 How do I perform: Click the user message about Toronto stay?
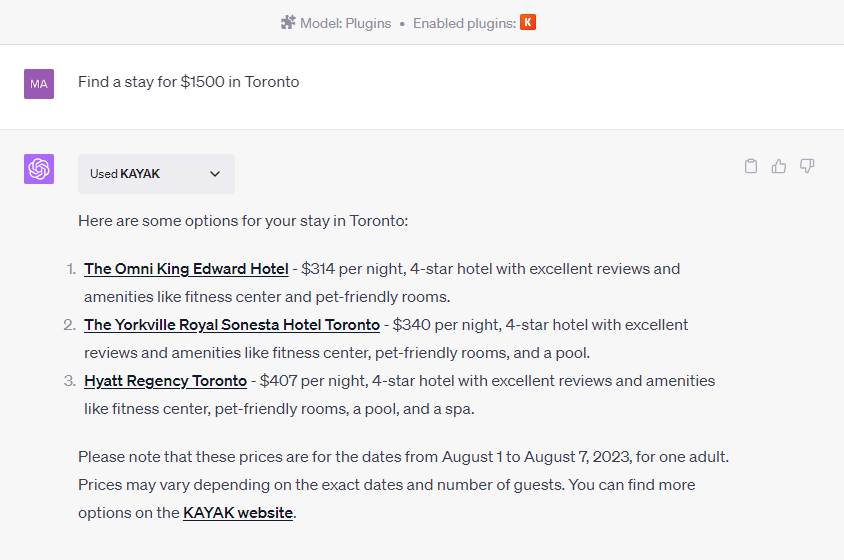coord(189,82)
